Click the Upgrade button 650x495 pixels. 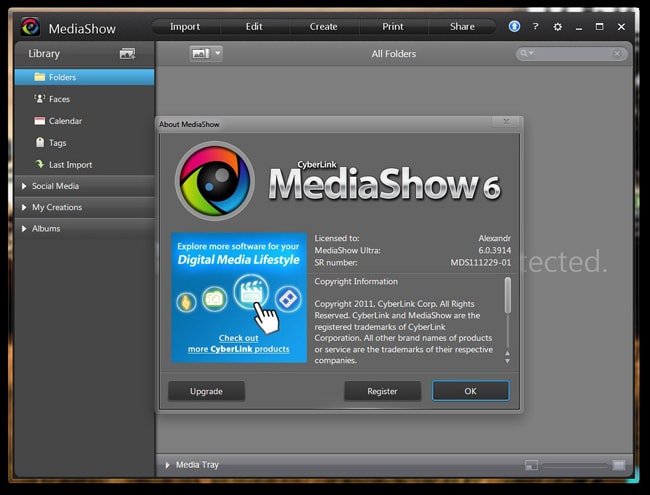point(206,391)
